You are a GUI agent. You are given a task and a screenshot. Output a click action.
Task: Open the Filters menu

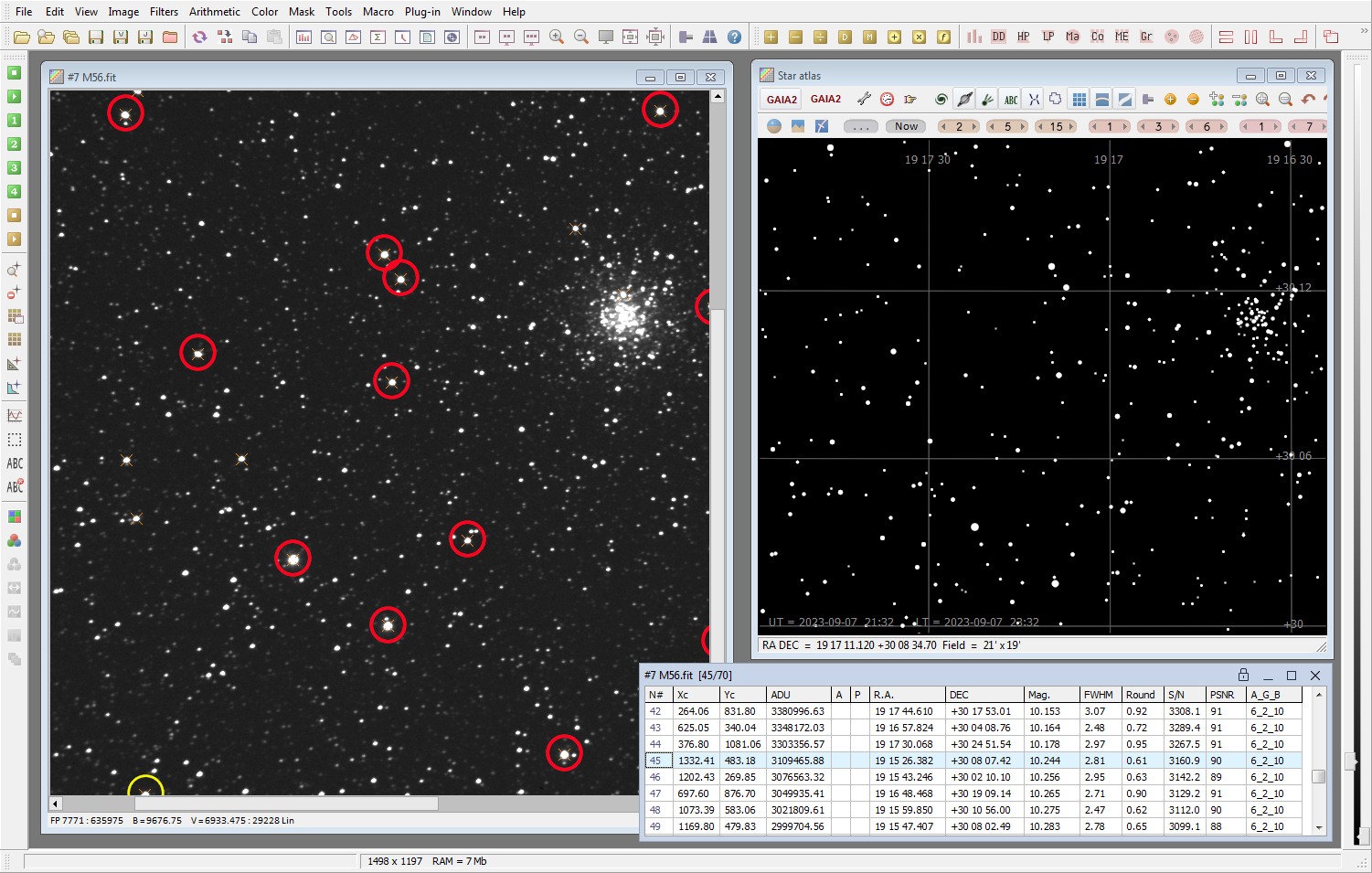(x=164, y=12)
